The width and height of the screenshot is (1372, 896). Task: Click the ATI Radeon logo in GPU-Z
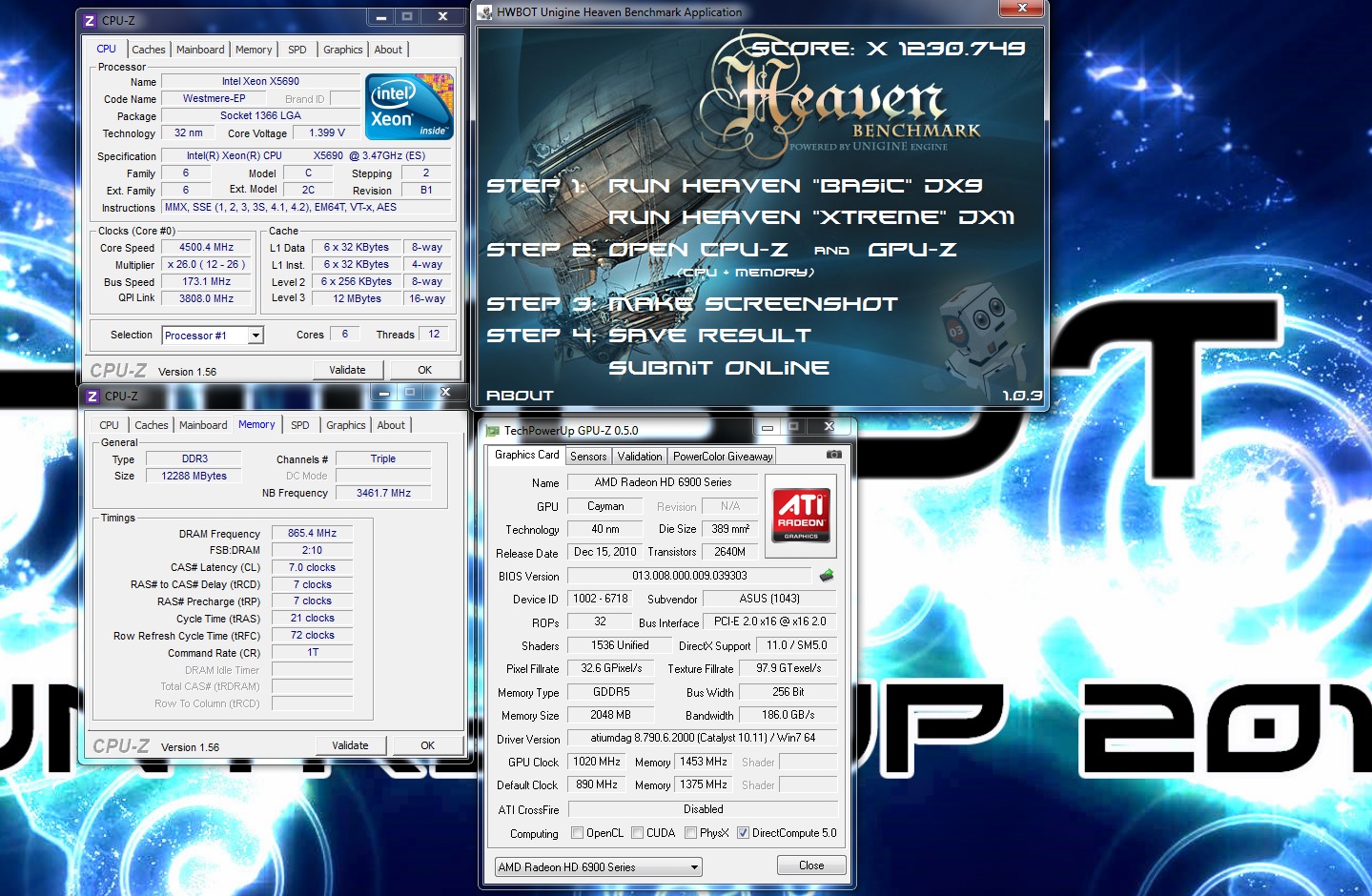(x=801, y=516)
